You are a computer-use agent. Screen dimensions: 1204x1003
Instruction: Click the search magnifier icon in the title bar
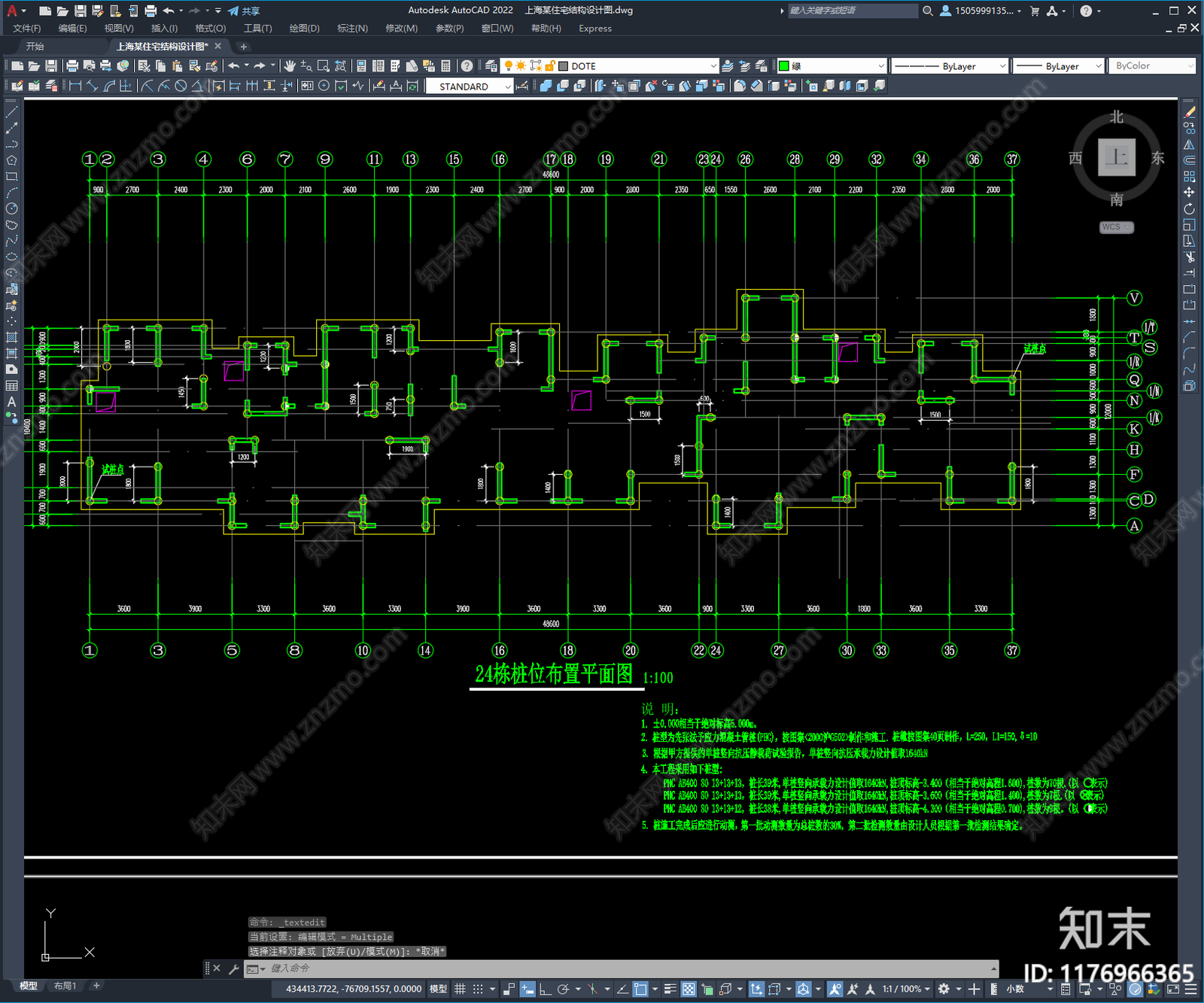point(928,11)
